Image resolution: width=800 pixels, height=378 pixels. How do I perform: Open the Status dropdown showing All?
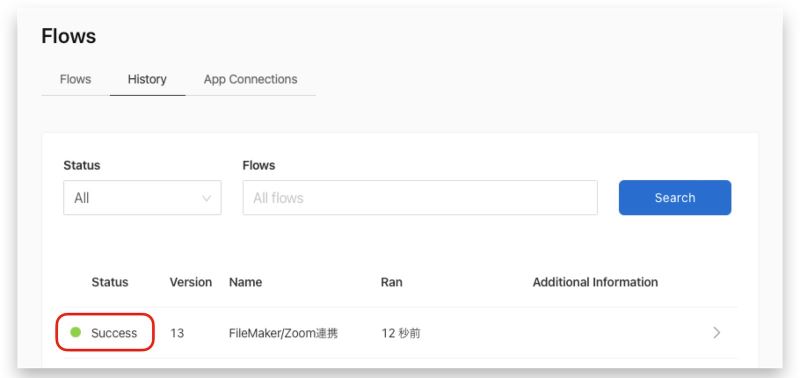pyautogui.click(x=142, y=197)
